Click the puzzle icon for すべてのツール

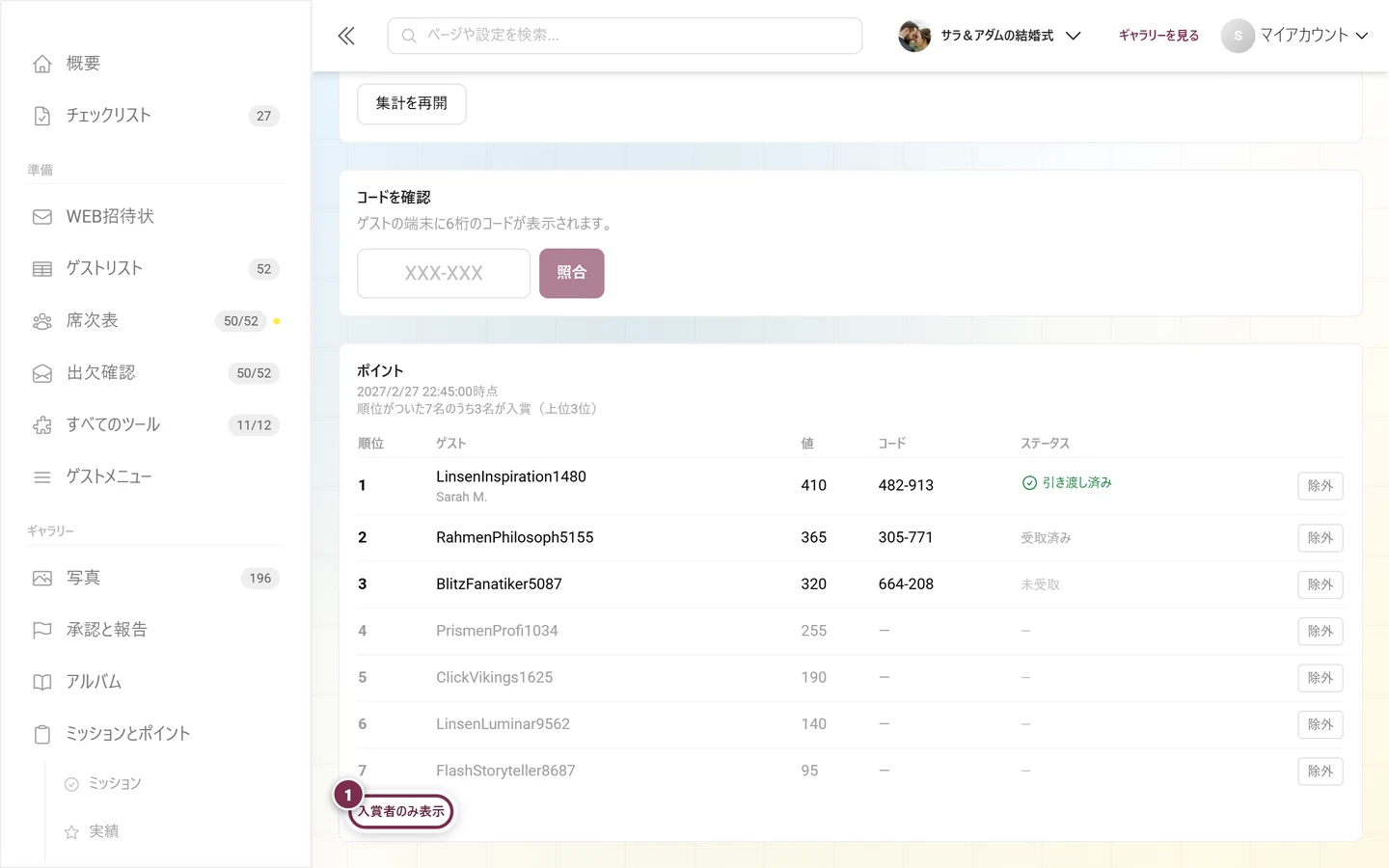point(42,425)
